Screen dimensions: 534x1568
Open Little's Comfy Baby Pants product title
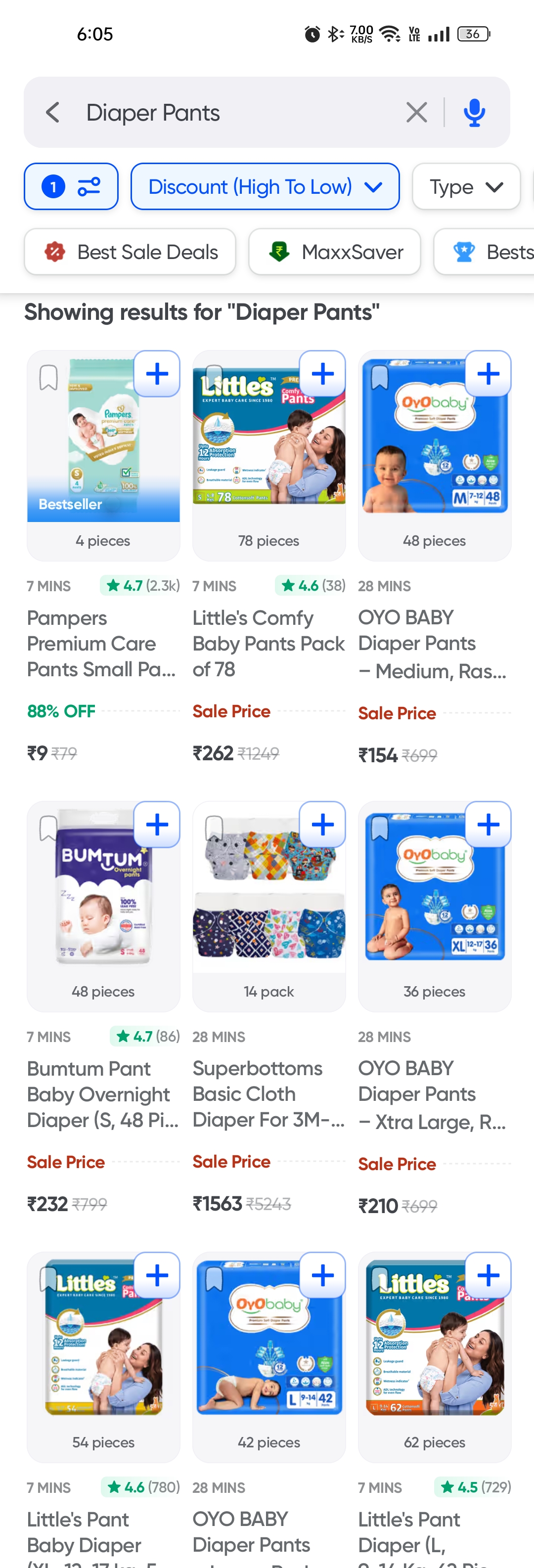click(268, 644)
